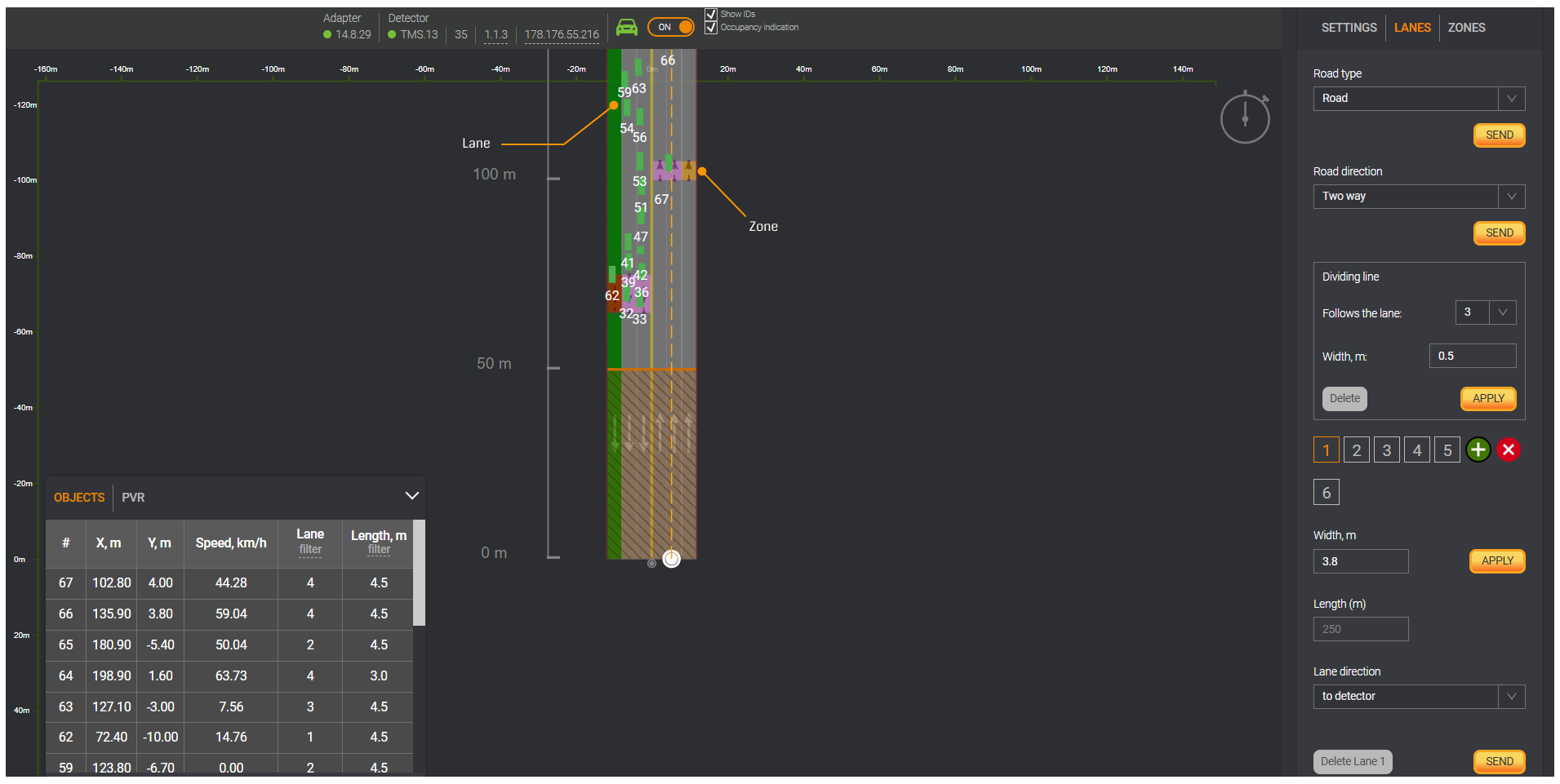Add a lane with green plus icon
1560x784 pixels.
pos(1478,450)
